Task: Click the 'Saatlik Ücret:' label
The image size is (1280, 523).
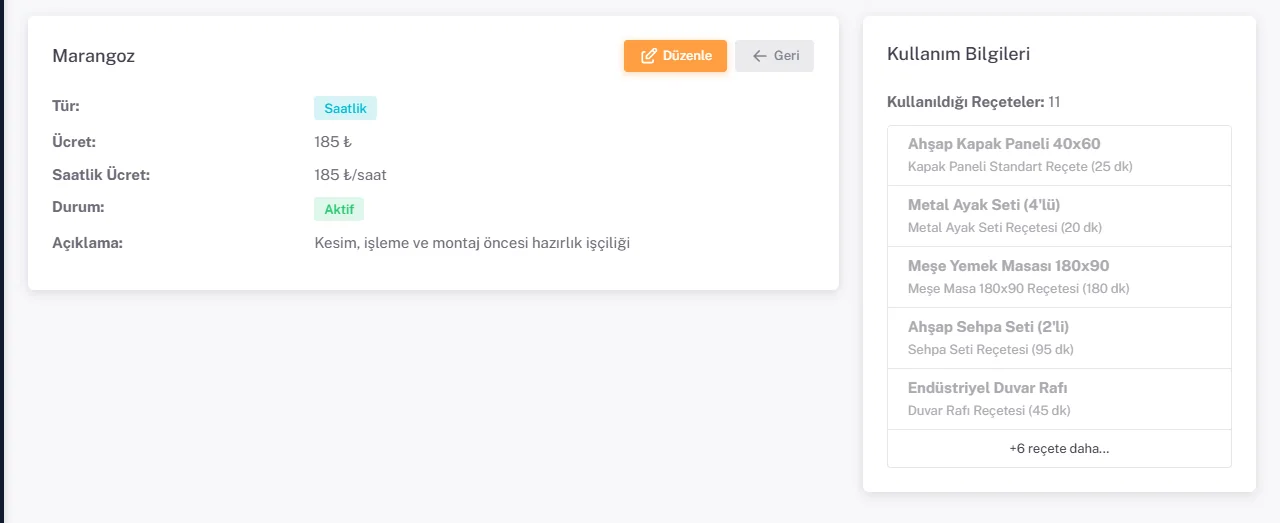Action: 101,175
